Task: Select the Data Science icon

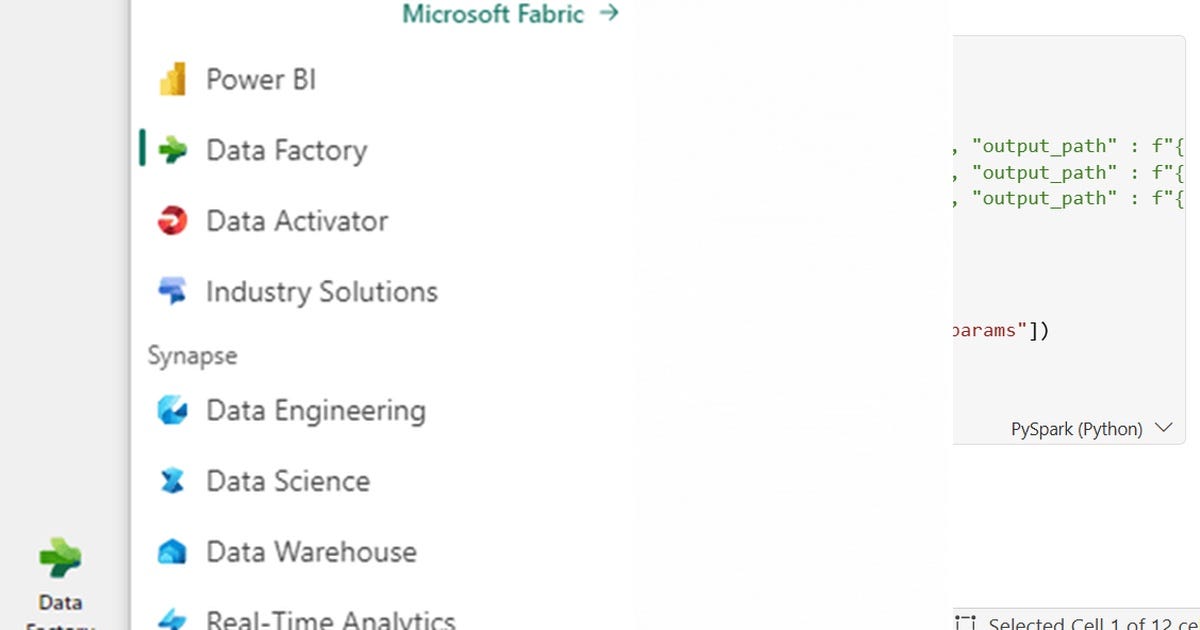Action: click(x=172, y=481)
